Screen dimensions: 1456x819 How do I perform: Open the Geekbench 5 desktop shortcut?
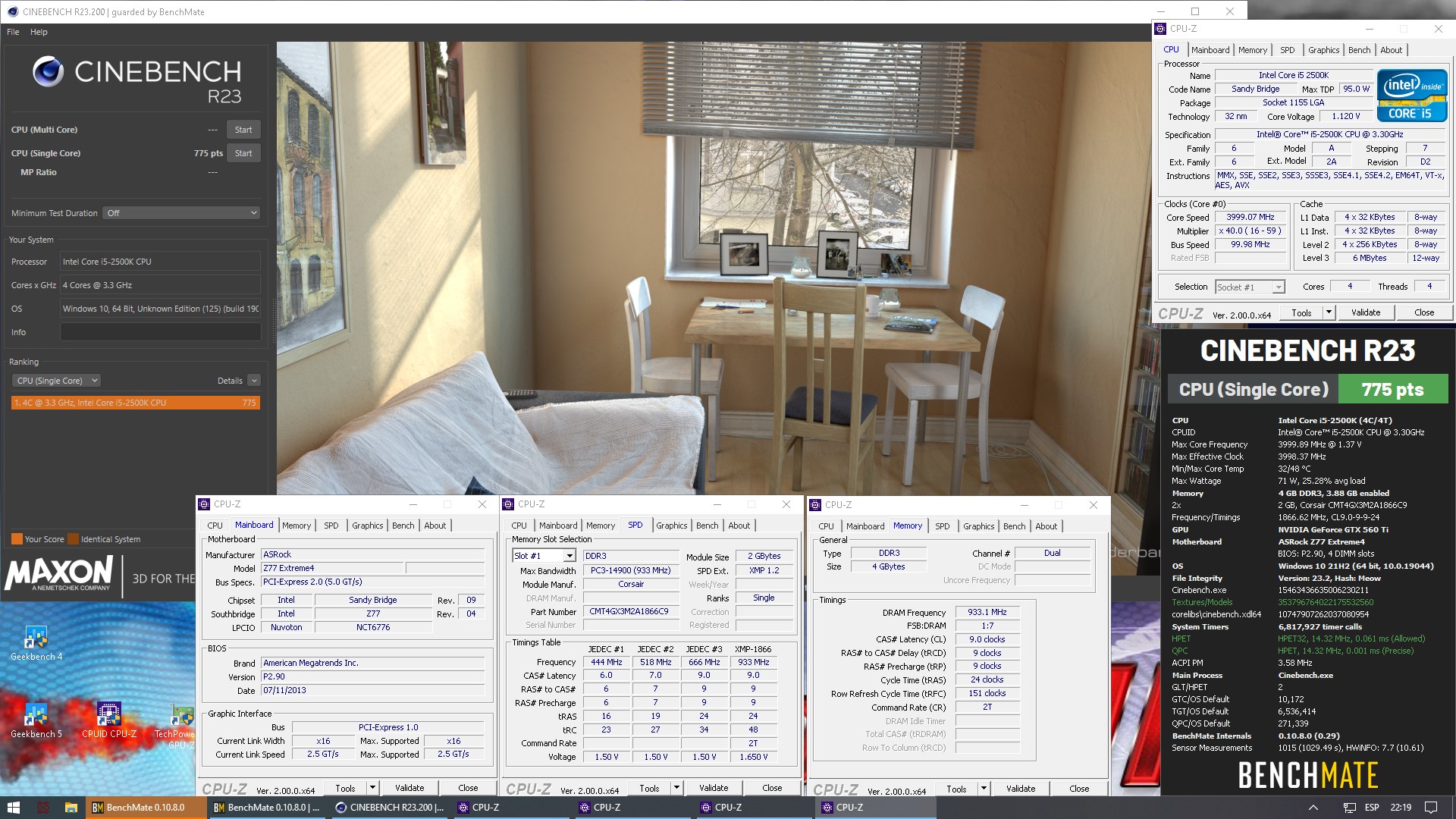click(x=36, y=720)
